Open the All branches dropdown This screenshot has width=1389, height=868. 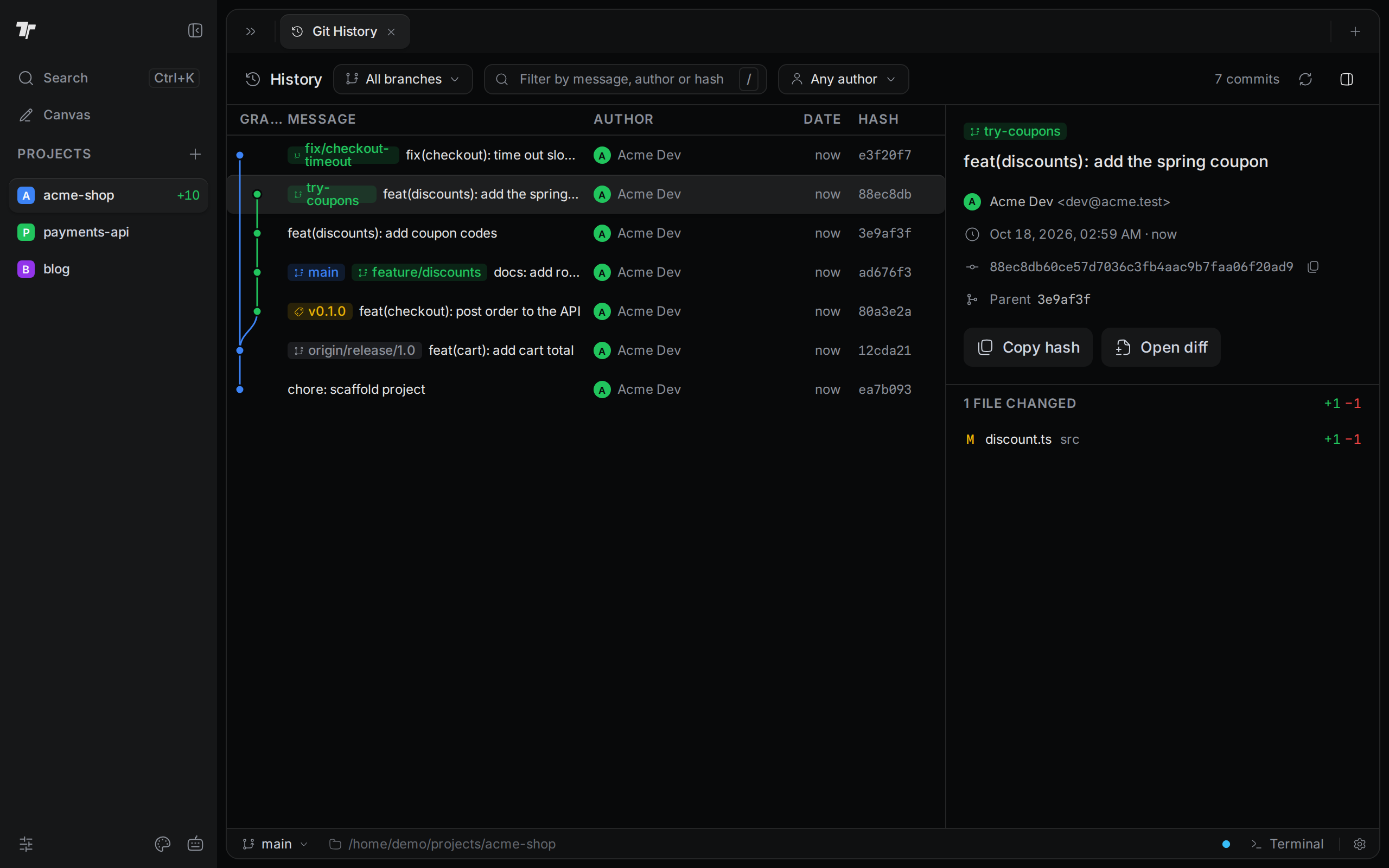click(403, 79)
